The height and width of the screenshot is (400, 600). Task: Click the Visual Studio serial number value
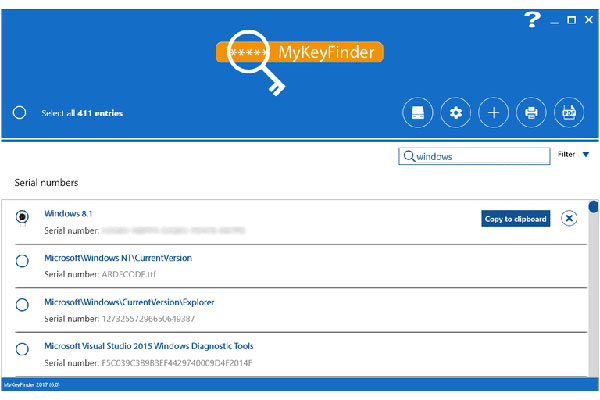pos(177,363)
